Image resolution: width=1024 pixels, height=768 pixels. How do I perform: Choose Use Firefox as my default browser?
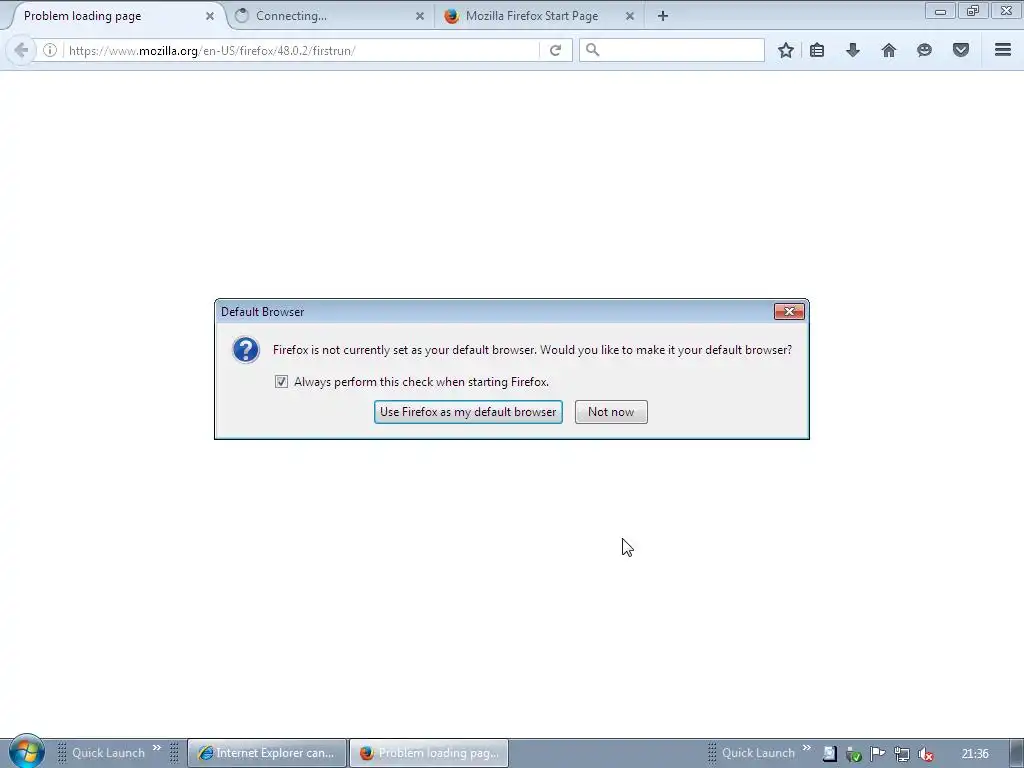[468, 412]
